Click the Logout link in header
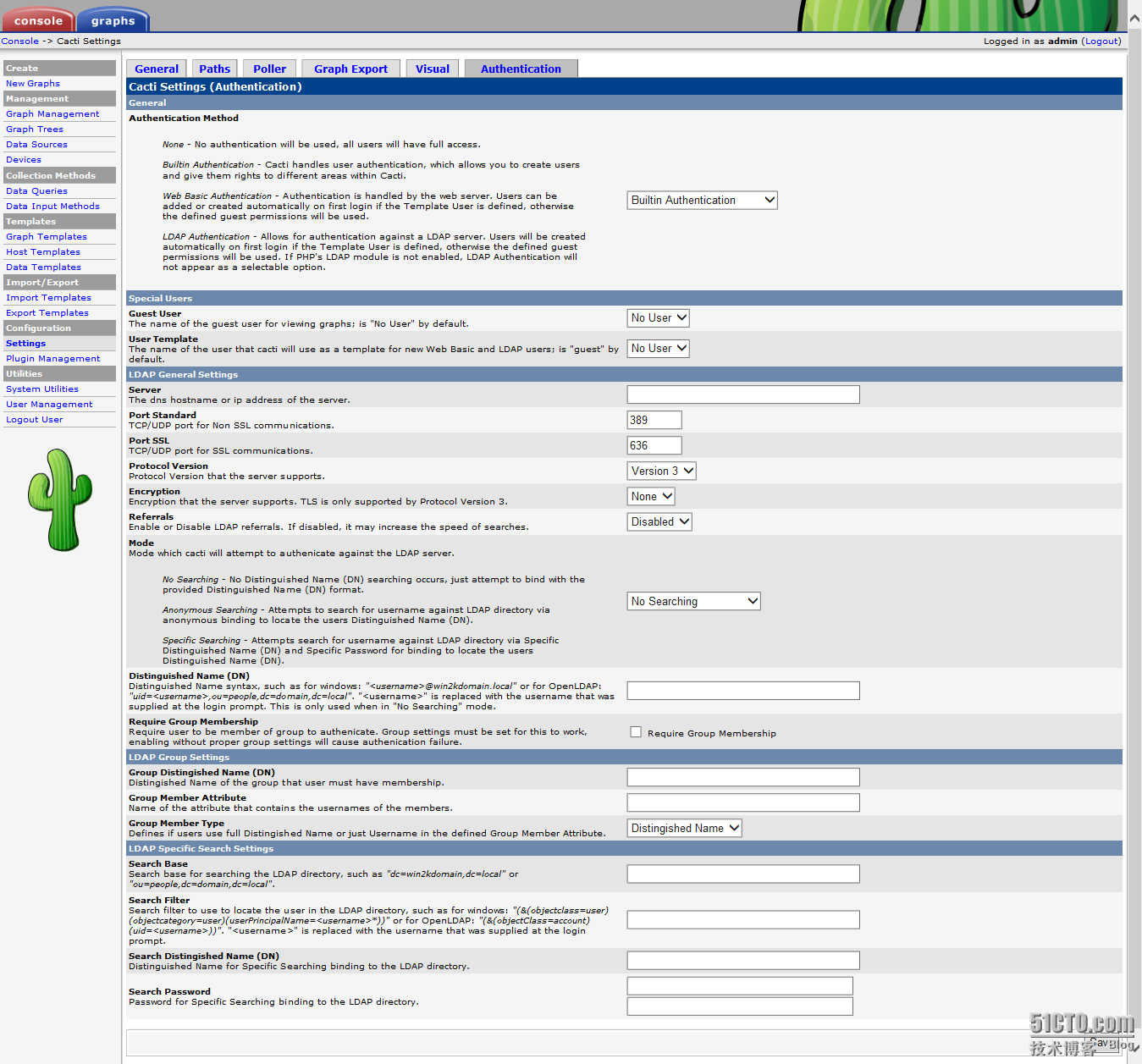Screen dimensions: 1142x1064 click(1101, 41)
